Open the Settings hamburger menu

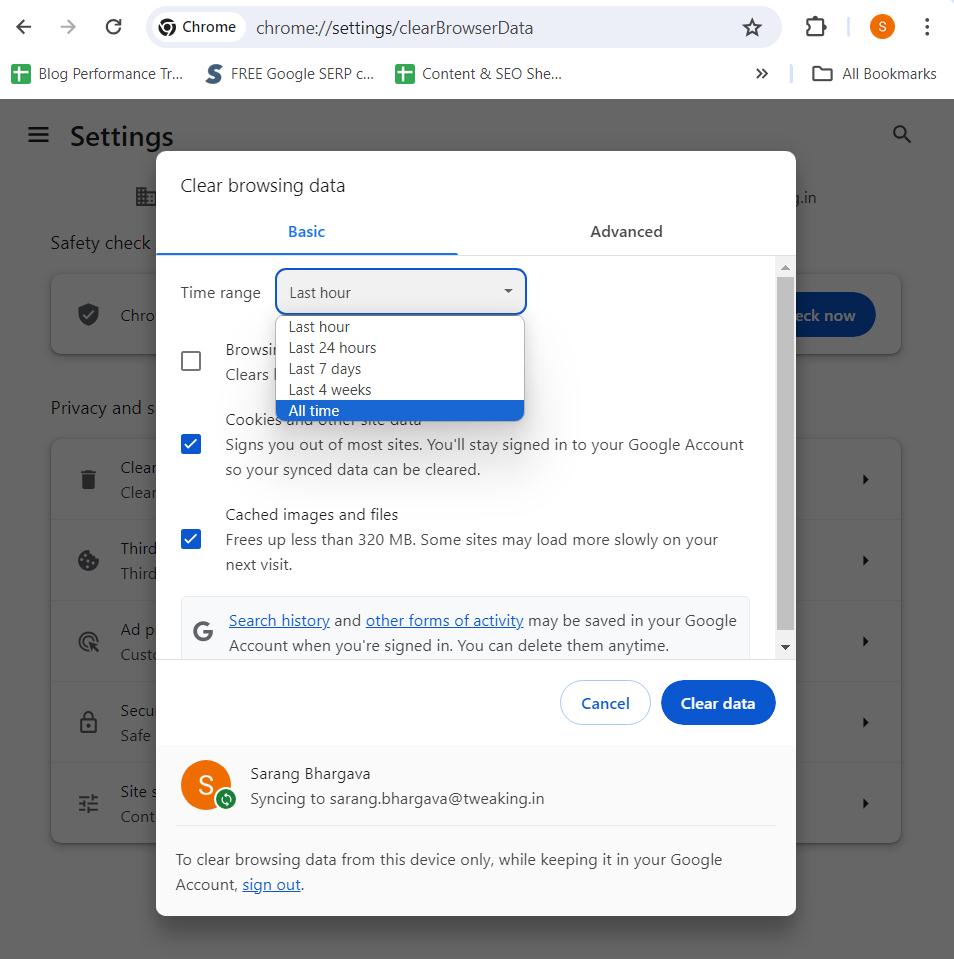pos(38,135)
